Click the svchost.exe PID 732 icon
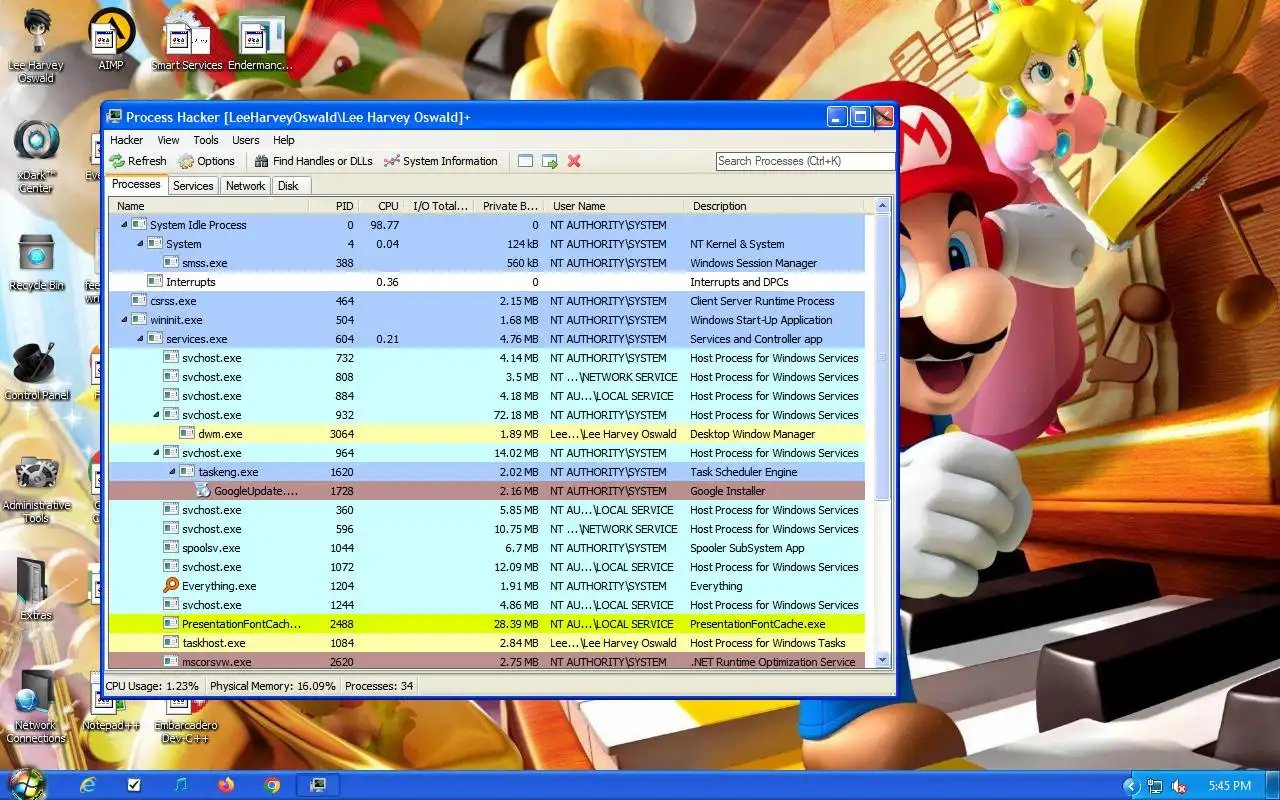The height and width of the screenshot is (800, 1280). click(x=171, y=358)
